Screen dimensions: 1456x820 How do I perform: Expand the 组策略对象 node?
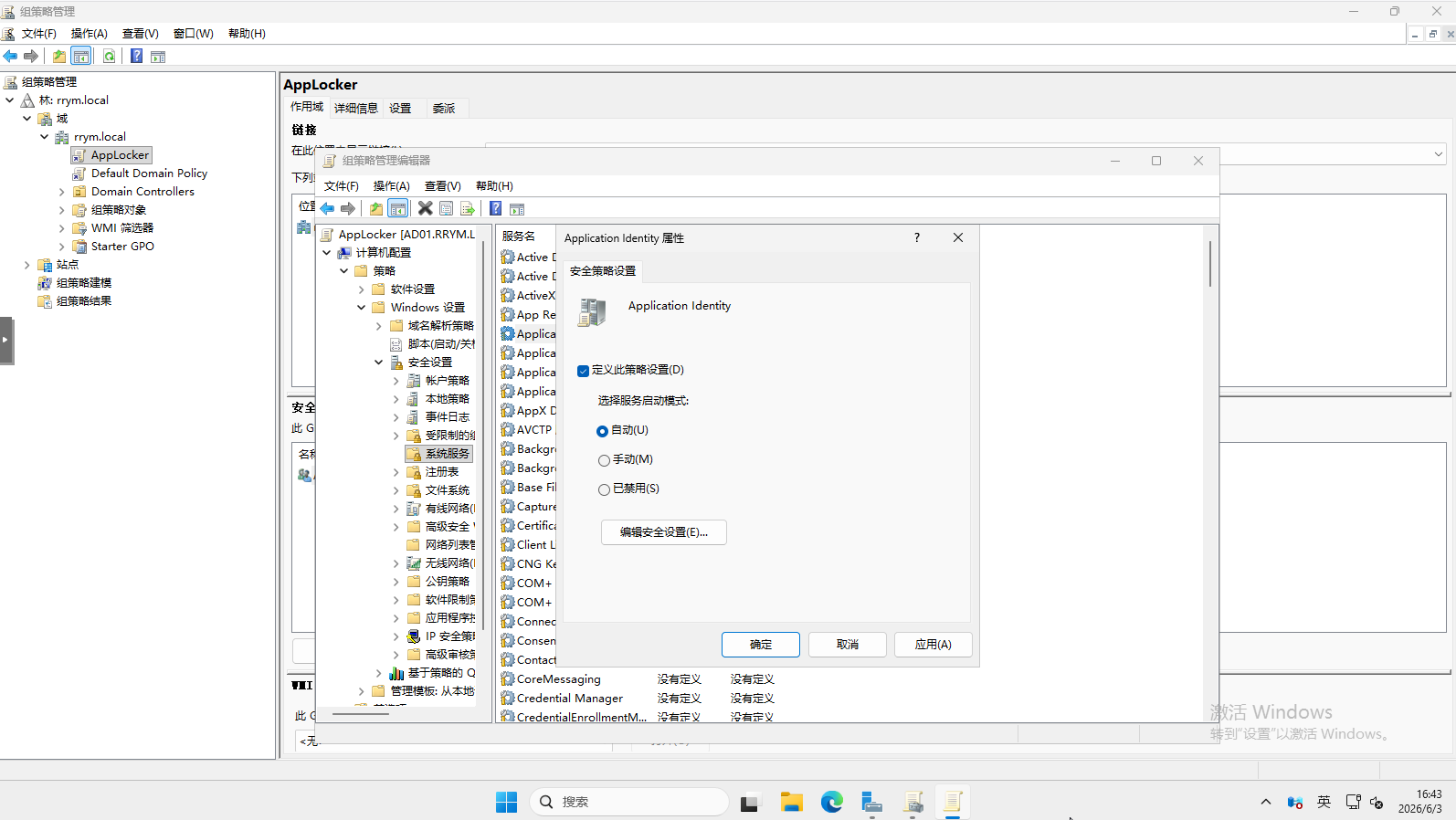click(x=62, y=210)
